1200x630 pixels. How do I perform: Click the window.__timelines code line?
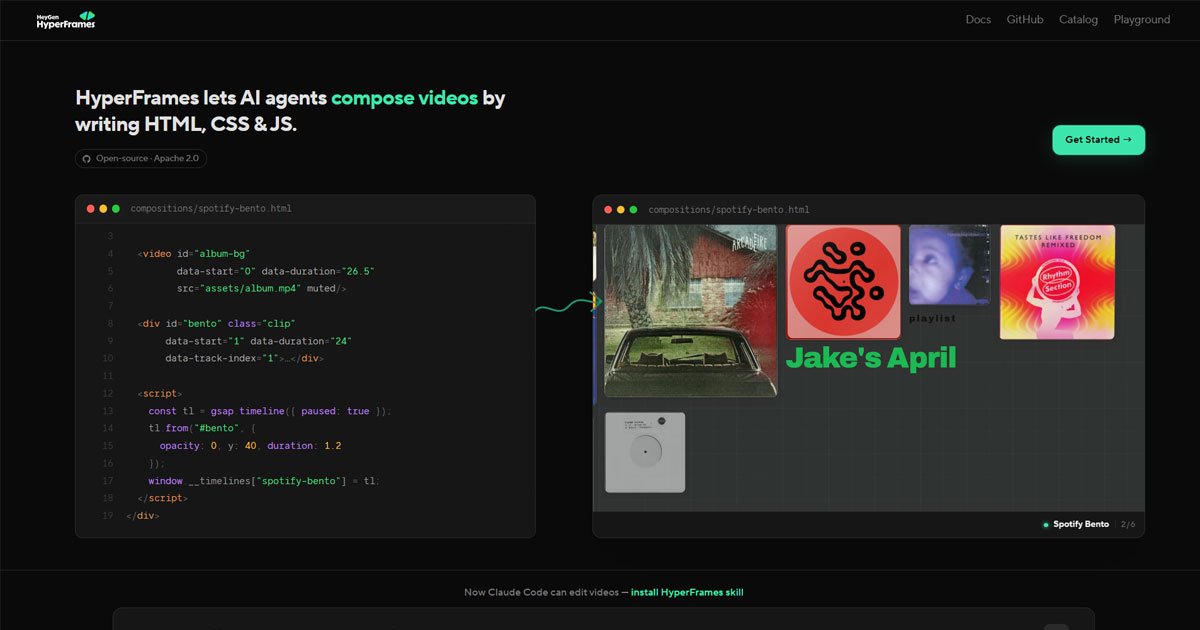coord(264,480)
